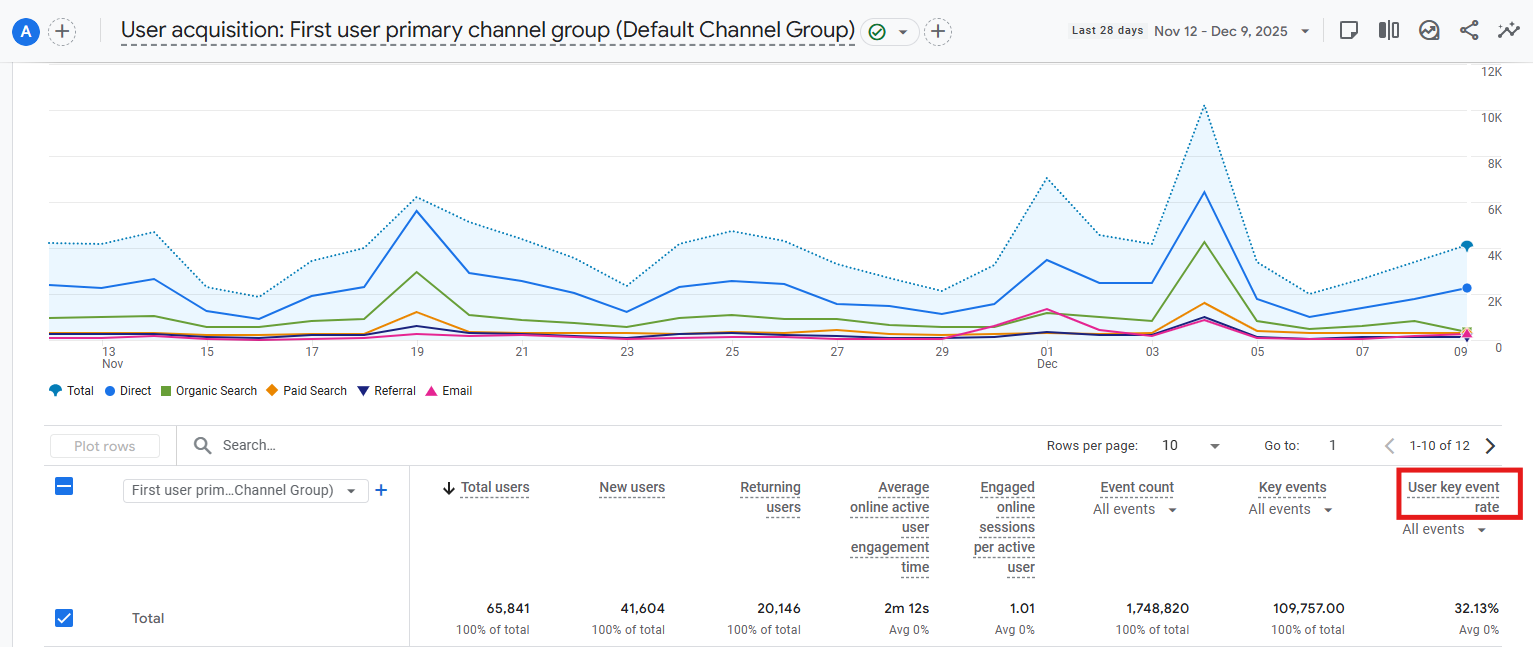Sort by Engaged online sessions per active user

1004,527
